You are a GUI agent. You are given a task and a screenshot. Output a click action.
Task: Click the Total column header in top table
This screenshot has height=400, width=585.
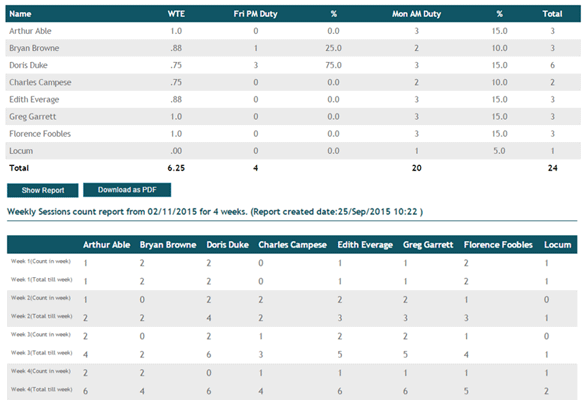click(x=552, y=14)
